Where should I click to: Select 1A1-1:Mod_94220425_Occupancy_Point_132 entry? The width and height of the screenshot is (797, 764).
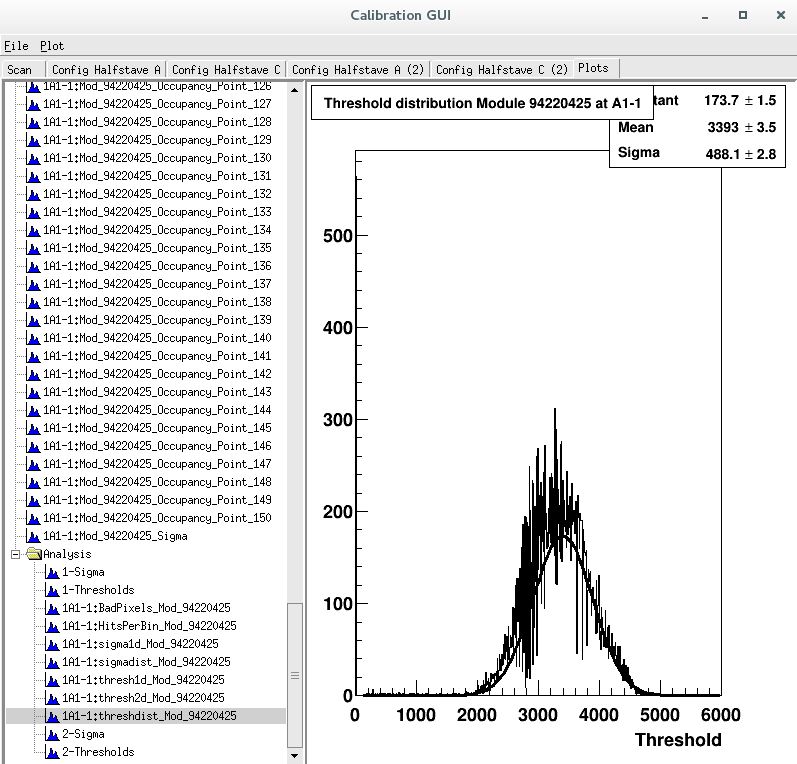coord(157,194)
